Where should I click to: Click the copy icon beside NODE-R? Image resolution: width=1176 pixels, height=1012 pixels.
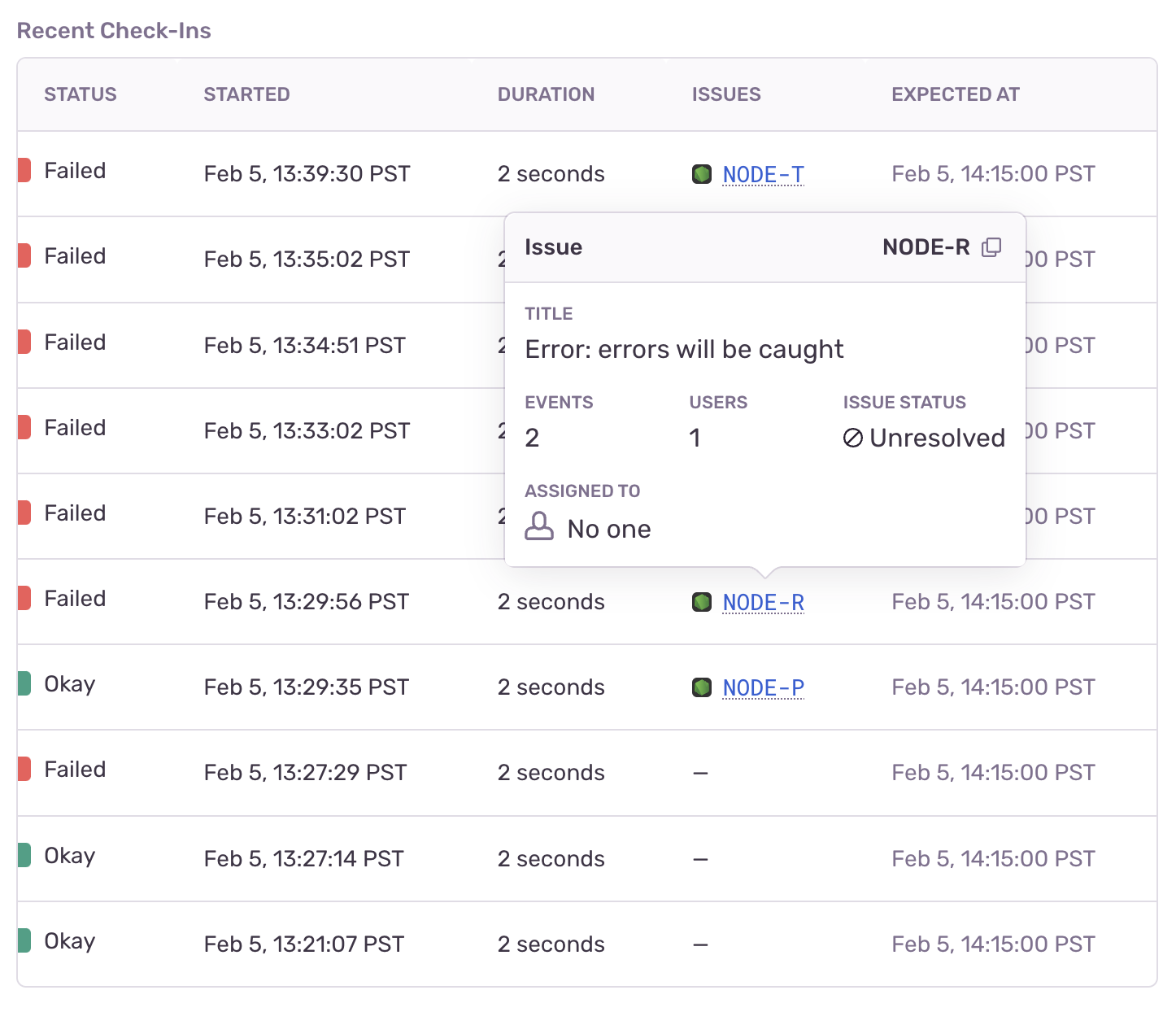pyautogui.click(x=991, y=247)
